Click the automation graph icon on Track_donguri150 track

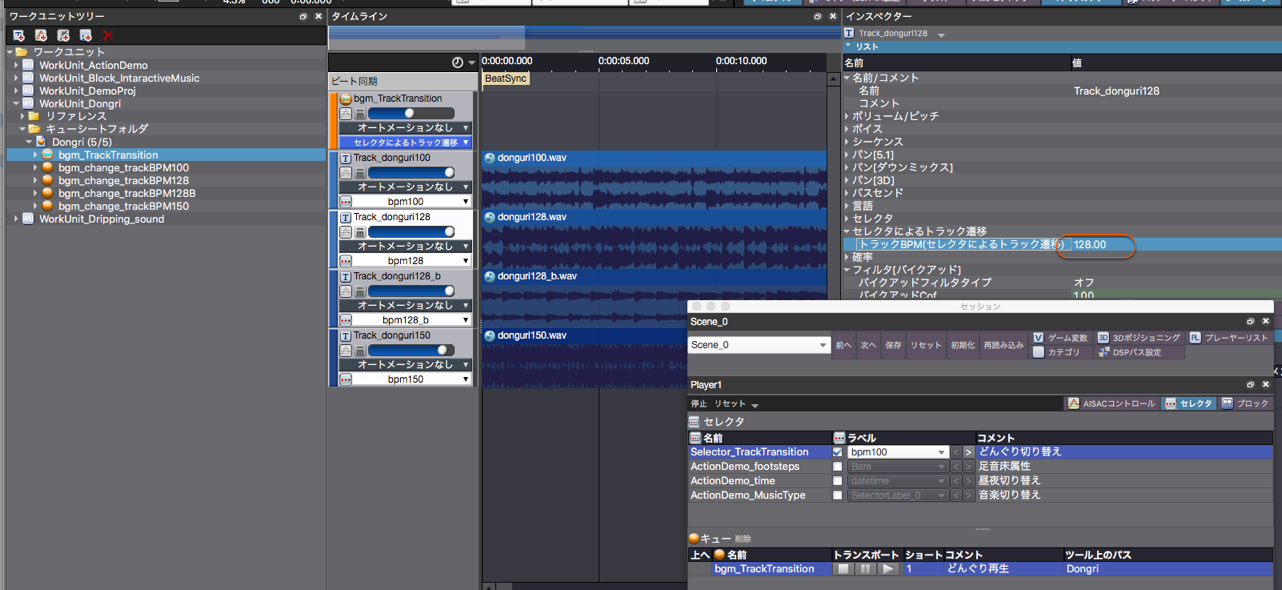point(346,351)
